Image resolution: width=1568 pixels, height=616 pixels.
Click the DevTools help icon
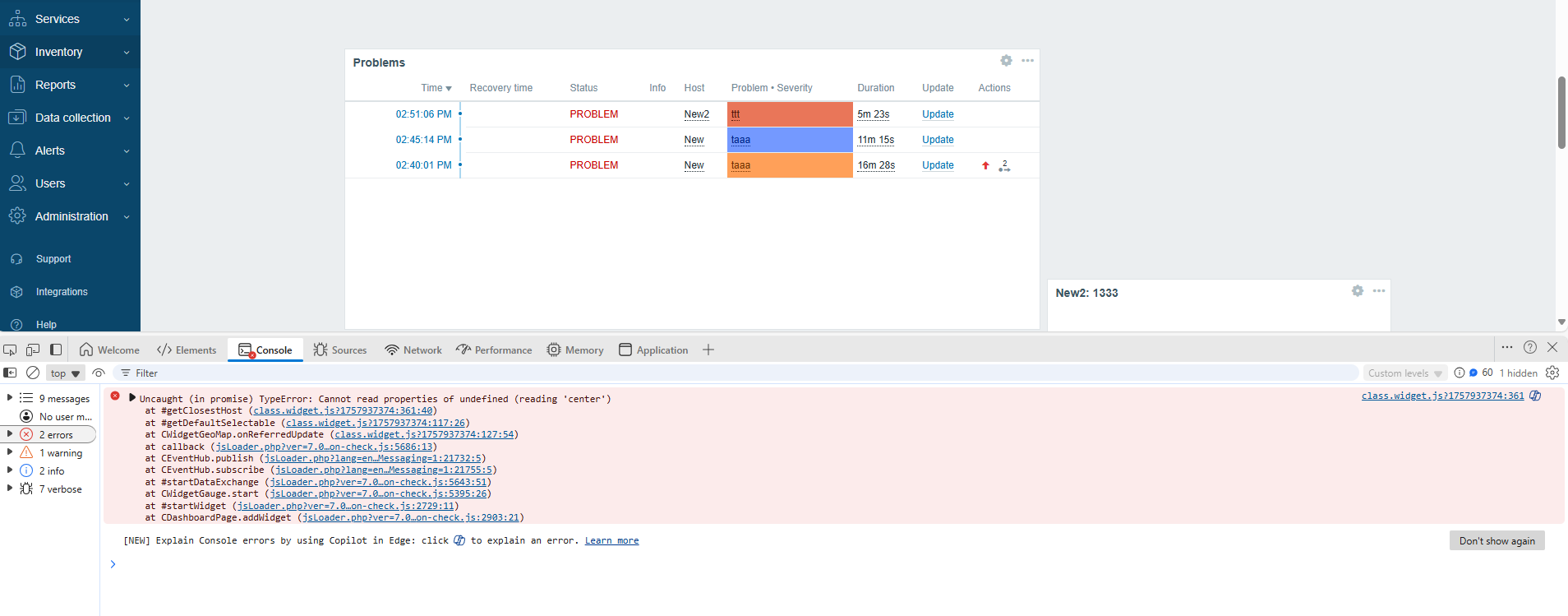(1530, 347)
